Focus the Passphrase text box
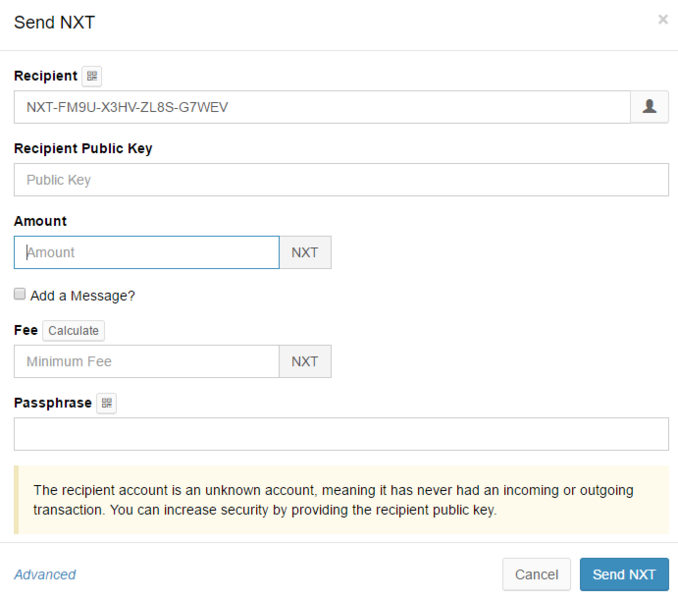This screenshot has height=600, width=678. pyautogui.click(x=340, y=434)
